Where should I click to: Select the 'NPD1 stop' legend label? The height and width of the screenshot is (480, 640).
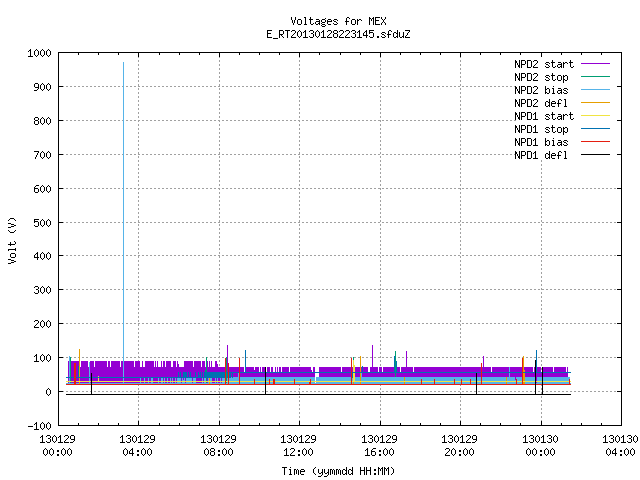(541, 129)
